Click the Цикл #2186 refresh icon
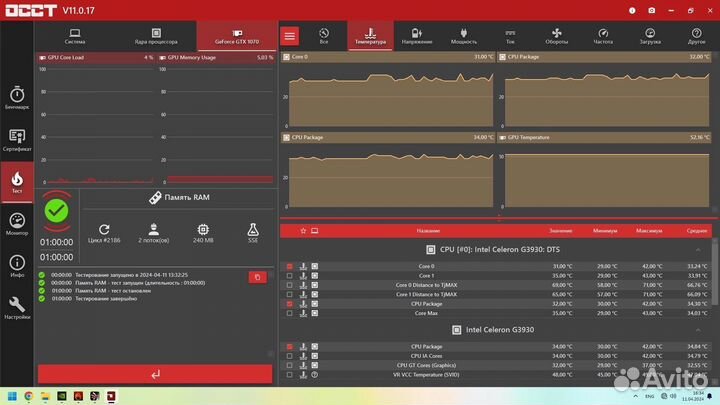This screenshot has height=405, width=720. pyautogui.click(x=104, y=229)
